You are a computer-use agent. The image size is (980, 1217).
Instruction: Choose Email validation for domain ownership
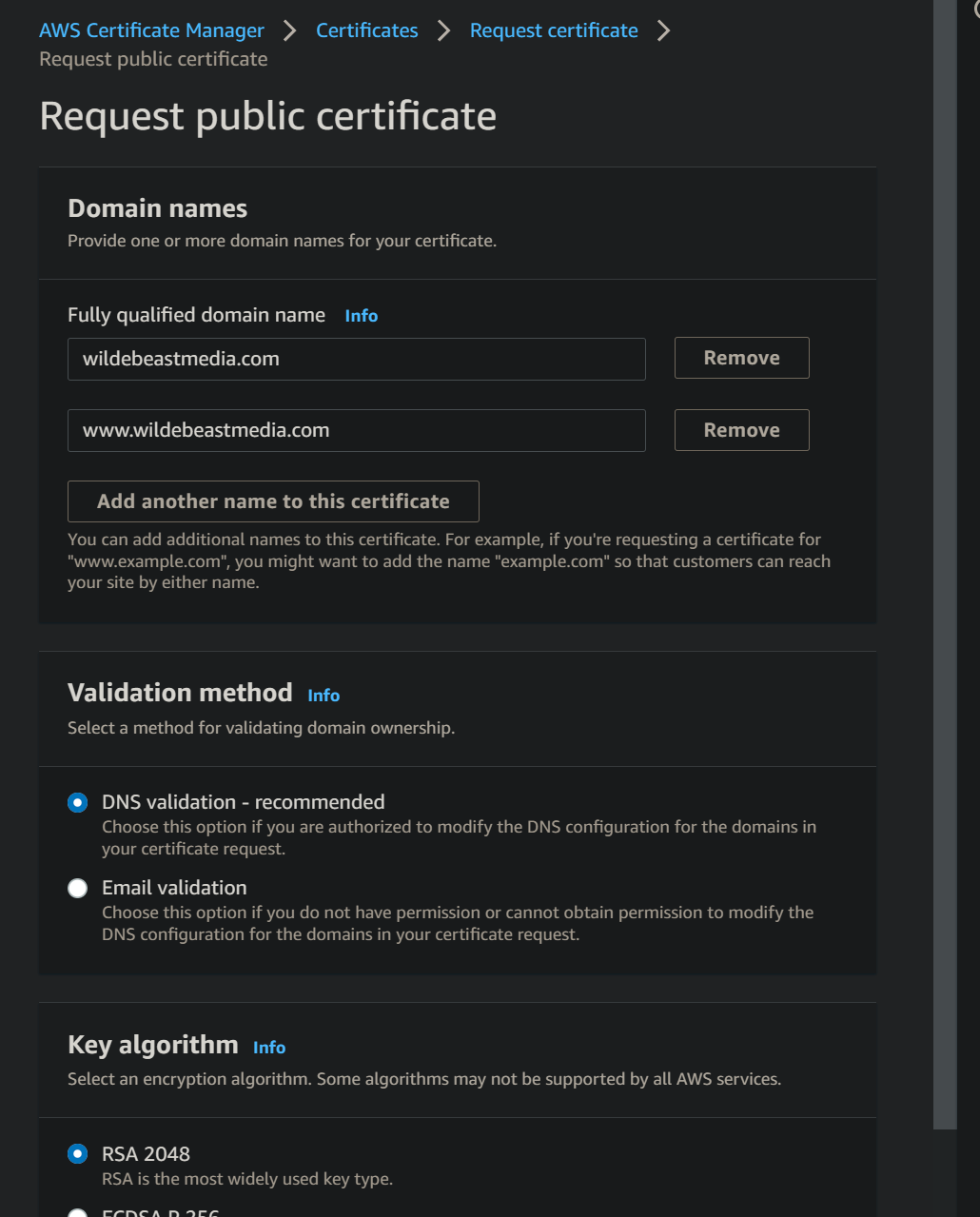[x=77, y=888]
